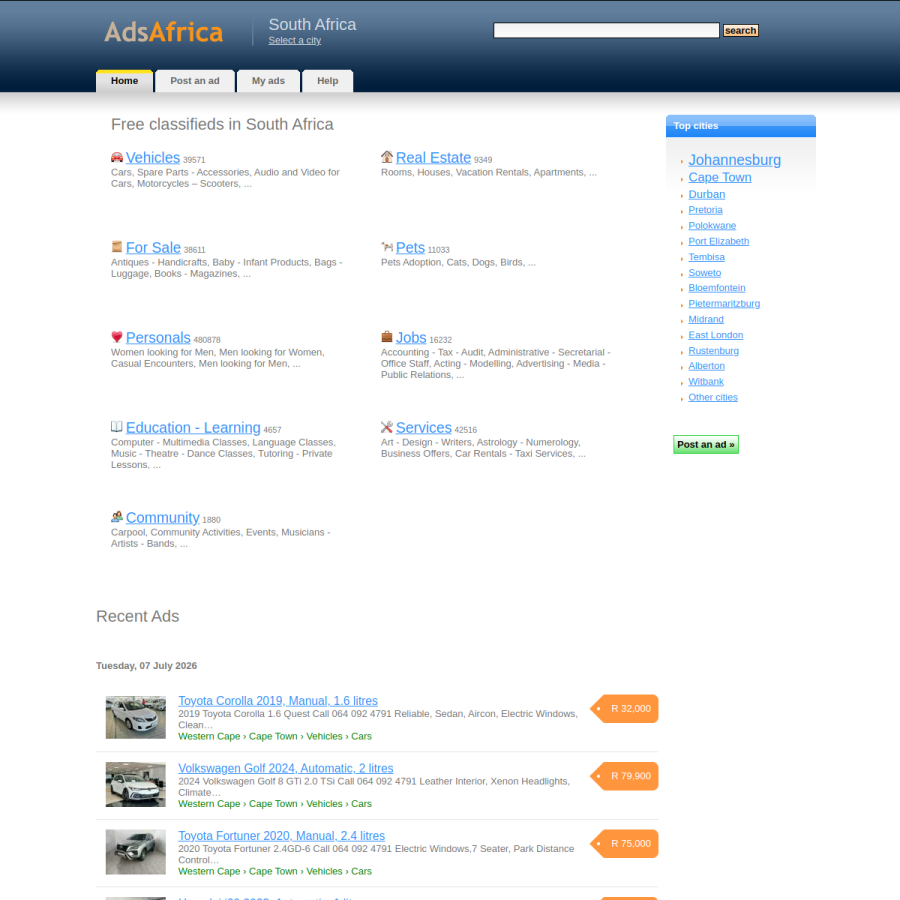Open Port Elizabeth city link
The width and height of the screenshot is (900, 900).
[719, 242]
